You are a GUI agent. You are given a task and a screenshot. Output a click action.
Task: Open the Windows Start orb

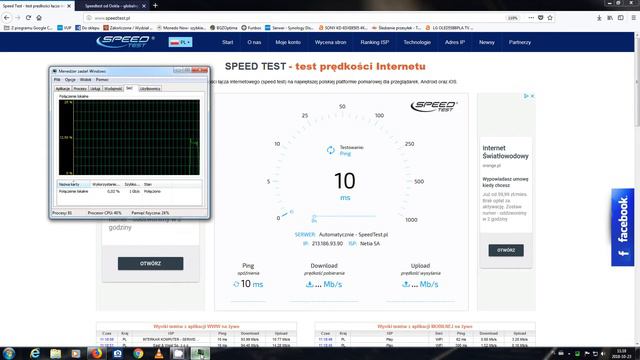pos(9,353)
